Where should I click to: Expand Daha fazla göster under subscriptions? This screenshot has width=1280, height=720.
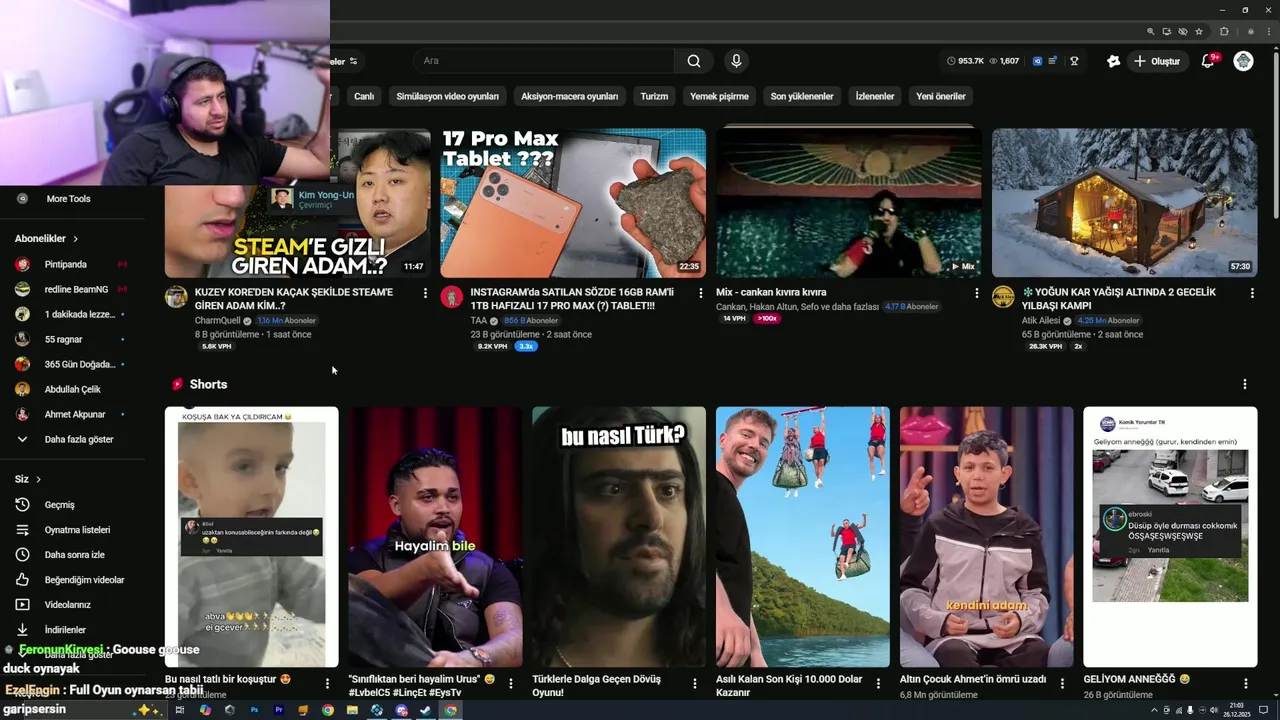pos(68,439)
